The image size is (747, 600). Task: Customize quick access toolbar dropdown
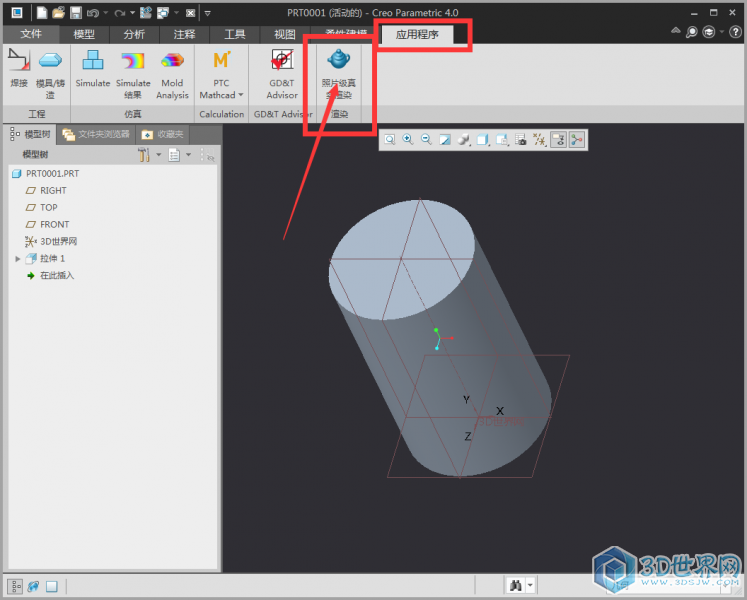coord(207,13)
